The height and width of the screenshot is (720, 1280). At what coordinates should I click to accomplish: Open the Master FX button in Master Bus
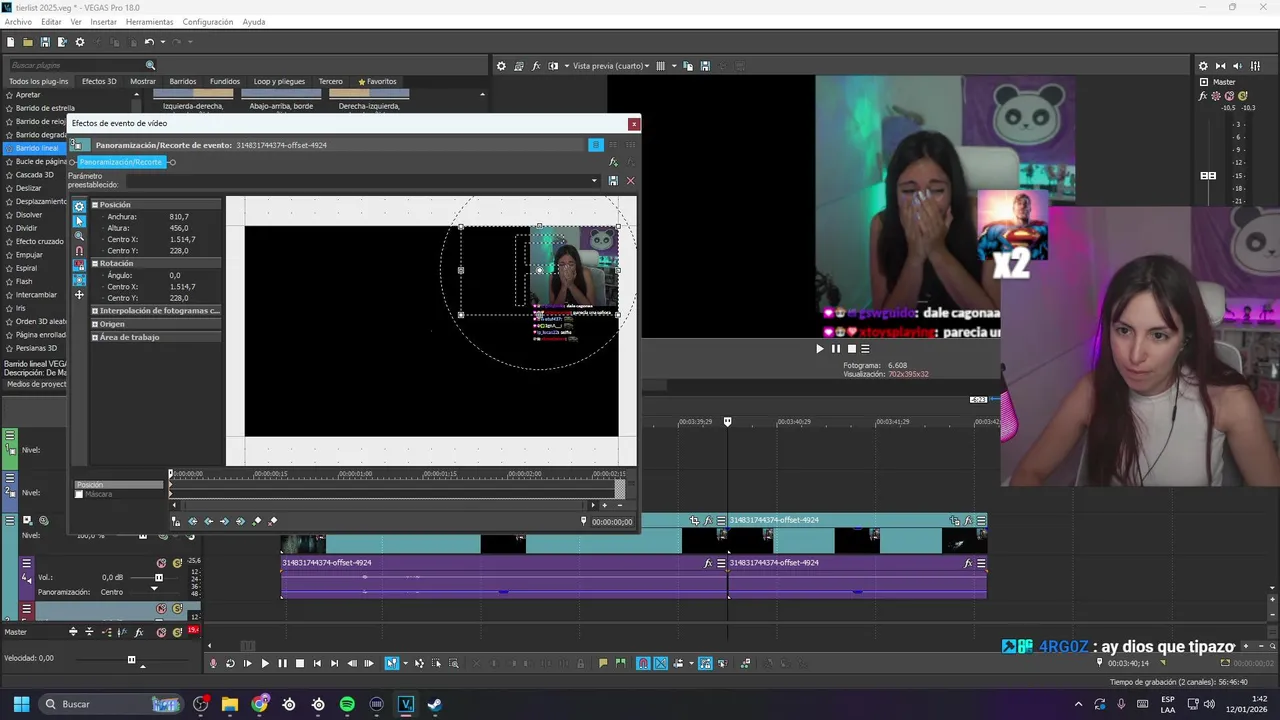coord(1203,96)
